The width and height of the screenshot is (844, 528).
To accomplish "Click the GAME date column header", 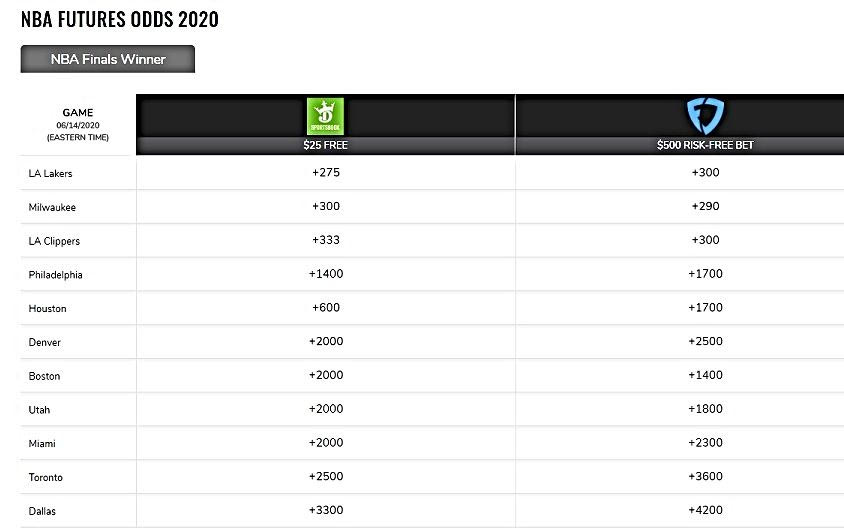I will 78,125.
